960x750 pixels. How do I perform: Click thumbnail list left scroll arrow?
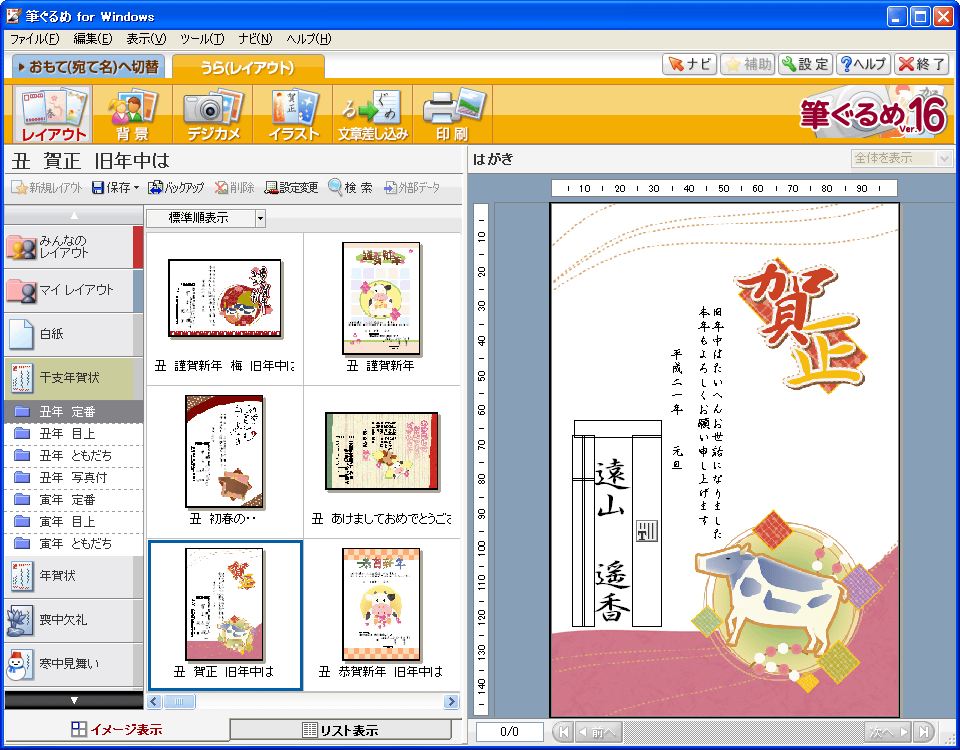[x=154, y=702]
